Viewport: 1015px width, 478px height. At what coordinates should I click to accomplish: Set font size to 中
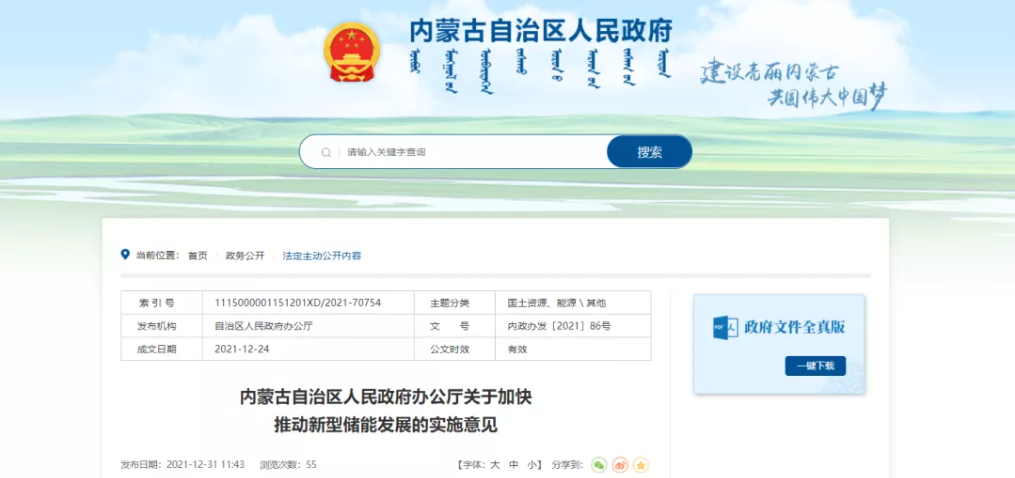coord(514,465)
